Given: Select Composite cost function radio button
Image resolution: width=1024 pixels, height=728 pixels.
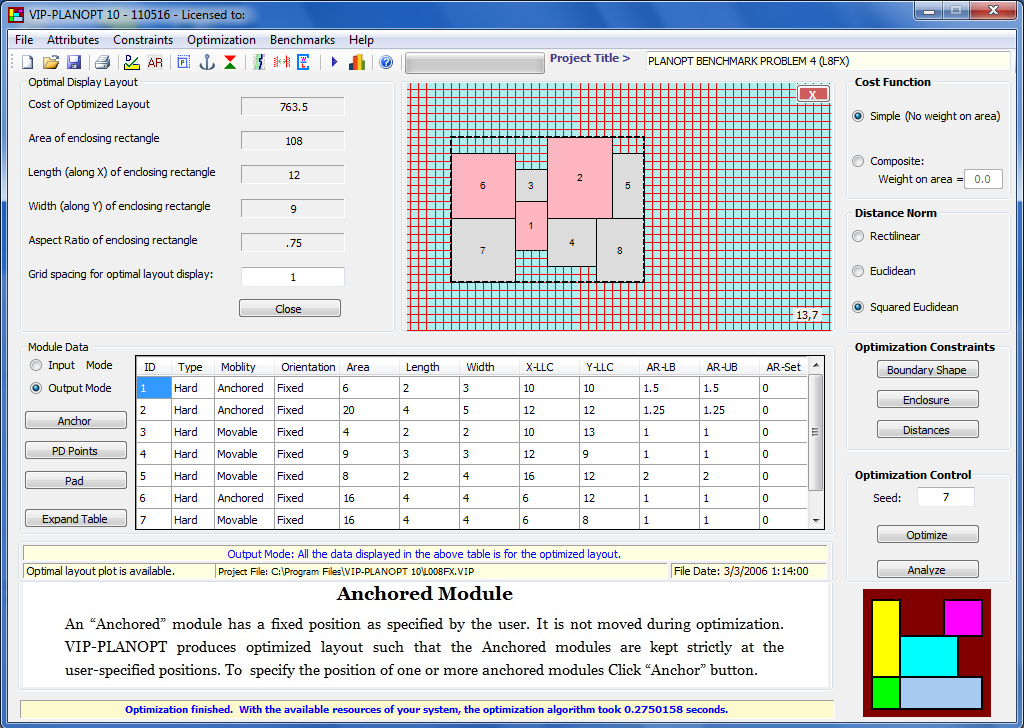Looking at the screenshot, I should click(x=858, y=161).
